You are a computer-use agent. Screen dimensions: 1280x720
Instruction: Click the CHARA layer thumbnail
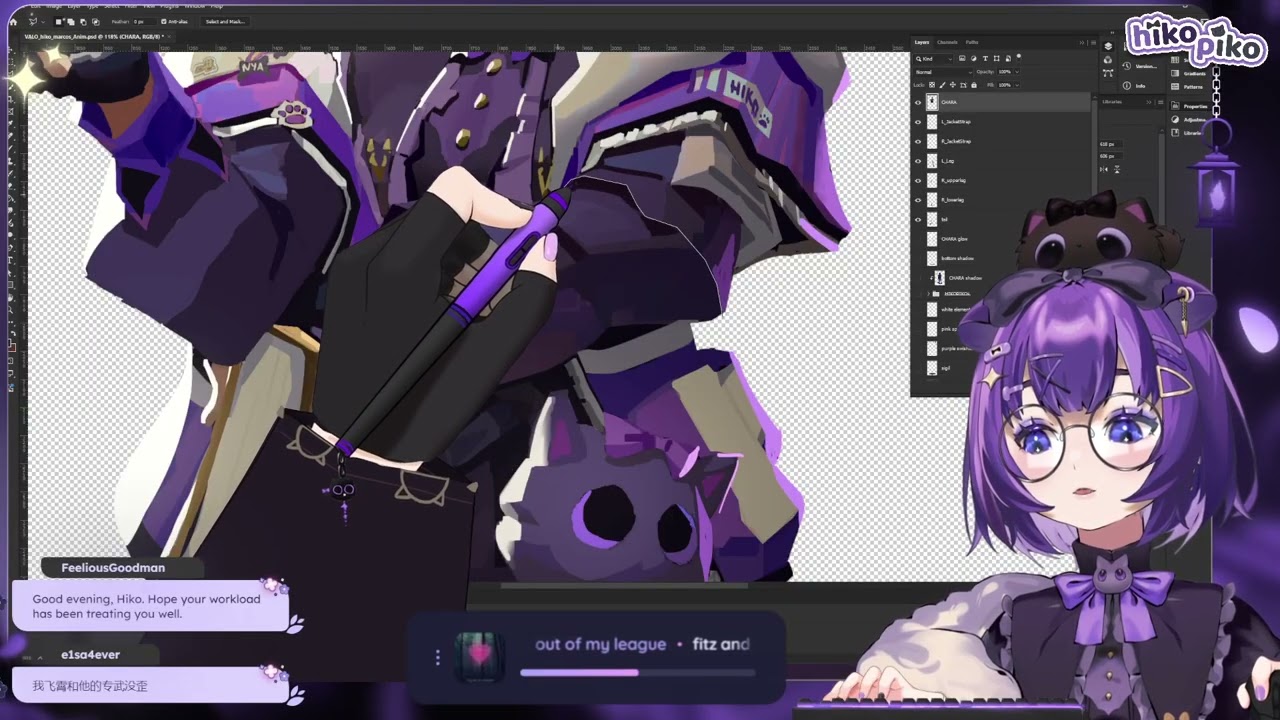tap(932, 102)
